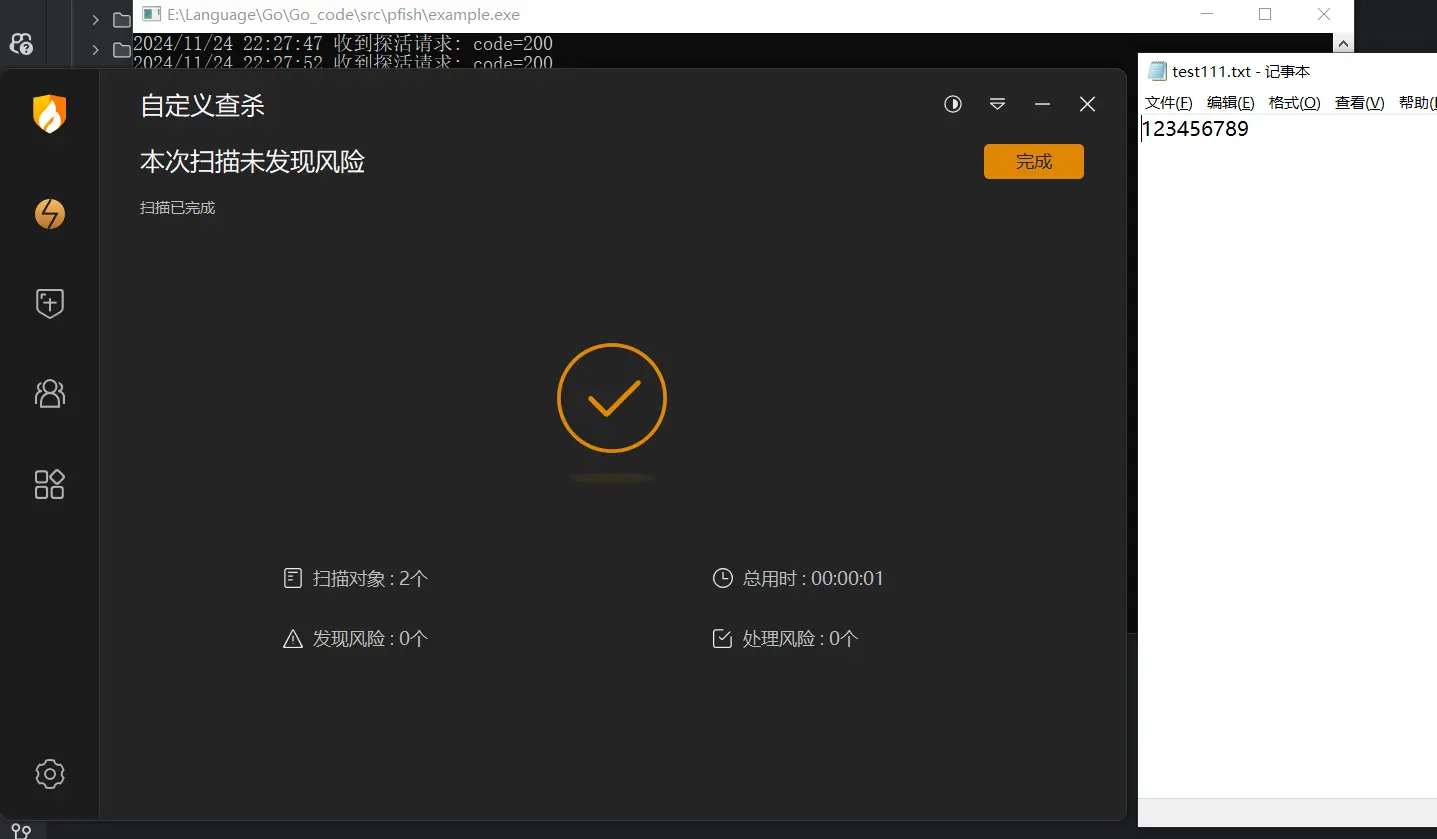Open the people access control section
1437x839 pixels.
point(49,393)
